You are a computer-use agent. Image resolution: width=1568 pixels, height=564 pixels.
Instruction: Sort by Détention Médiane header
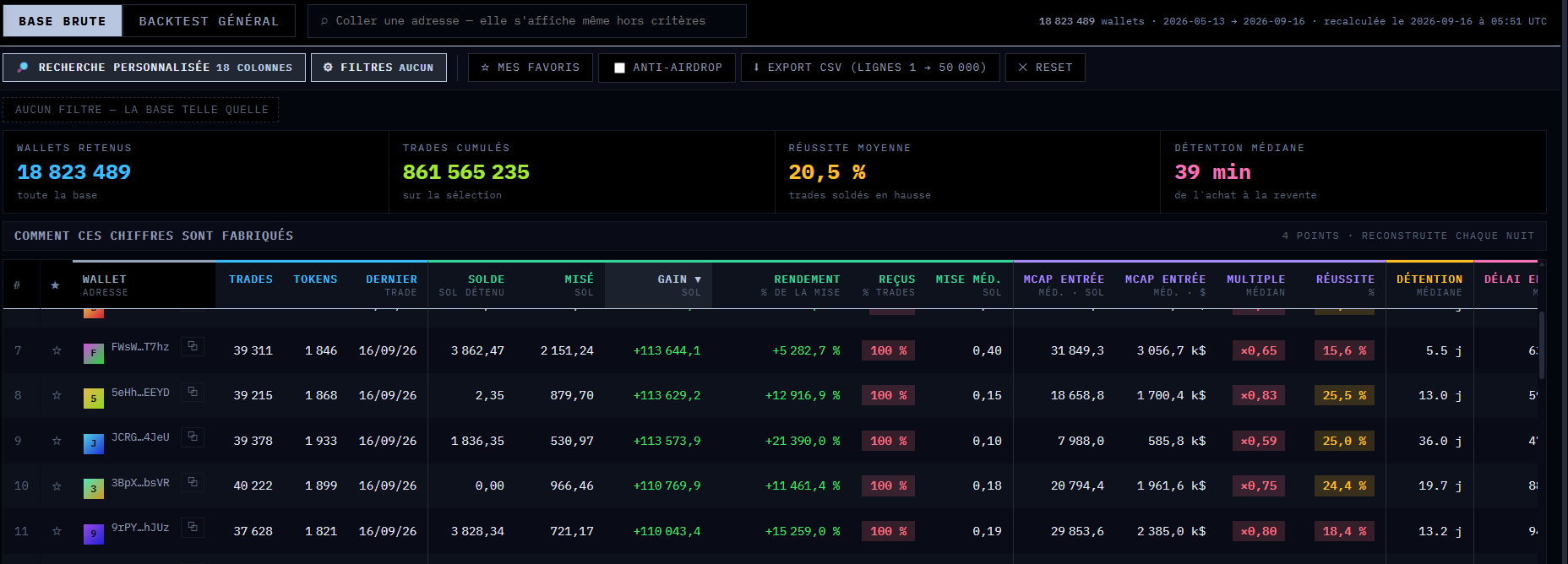pyautogui.click(x=1429, y=285)
